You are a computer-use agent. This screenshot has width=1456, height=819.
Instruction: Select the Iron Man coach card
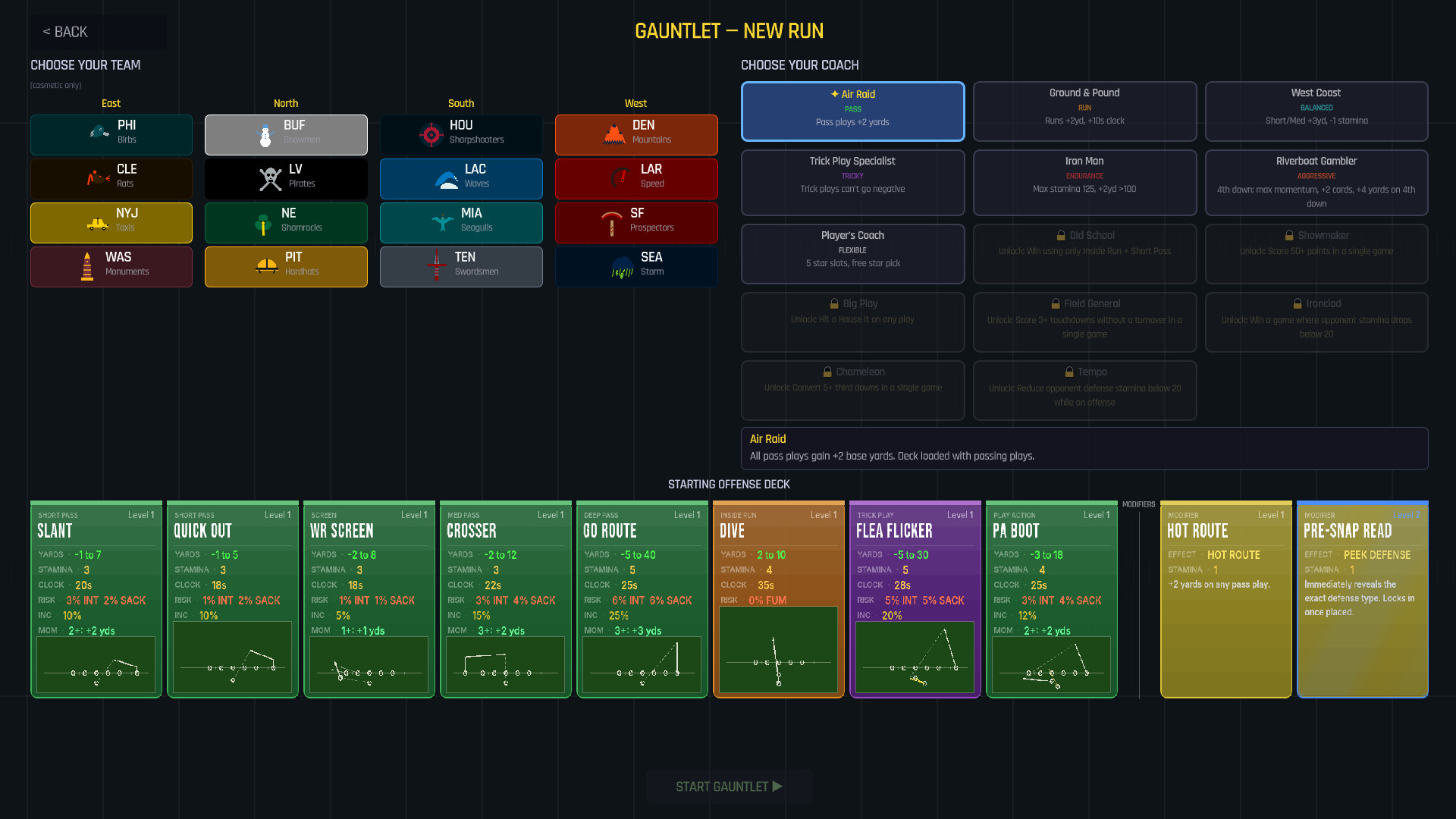pyautogui.click(x=1084, y=182)
